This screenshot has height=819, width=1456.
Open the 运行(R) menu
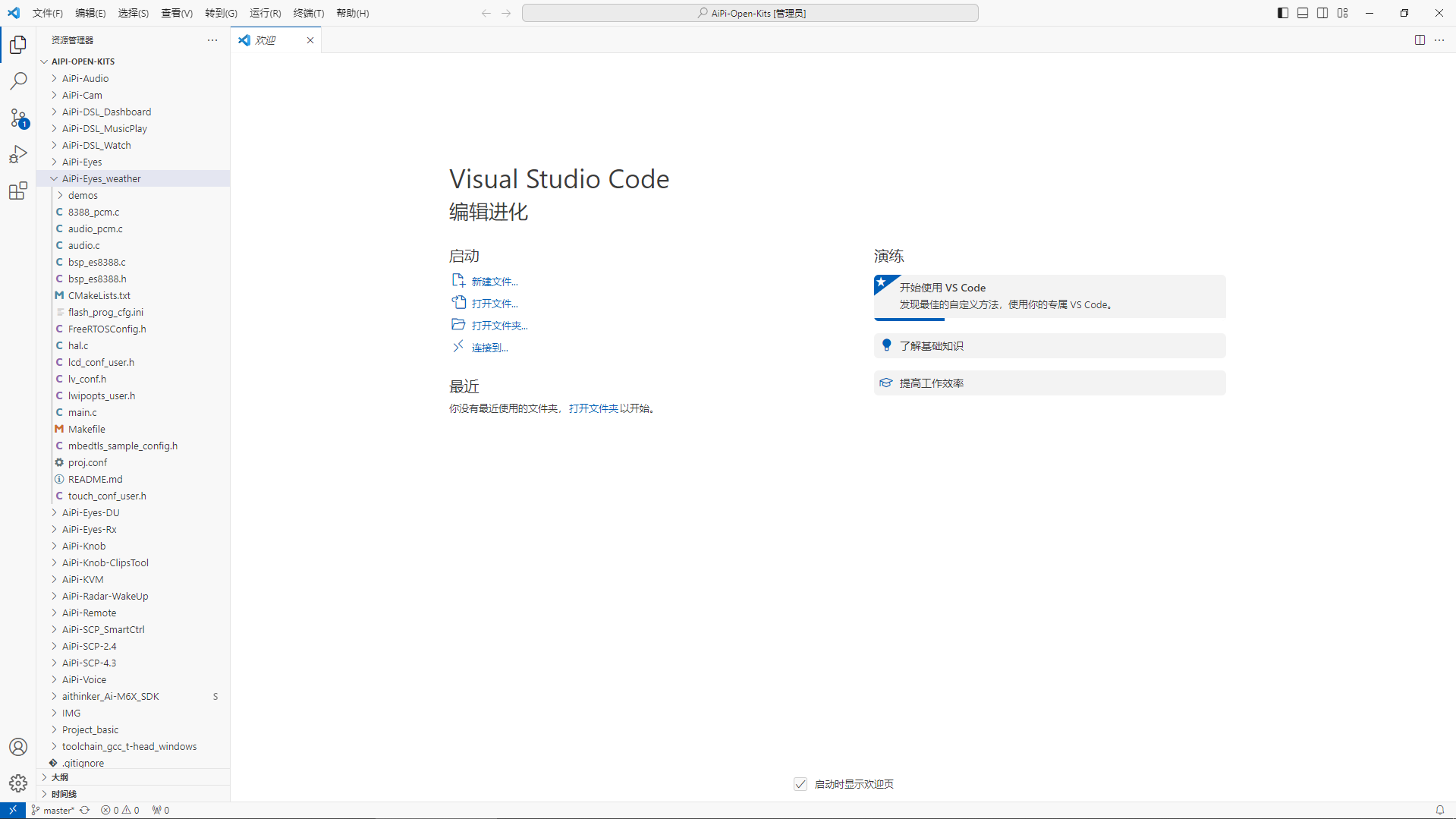(266, 13)
